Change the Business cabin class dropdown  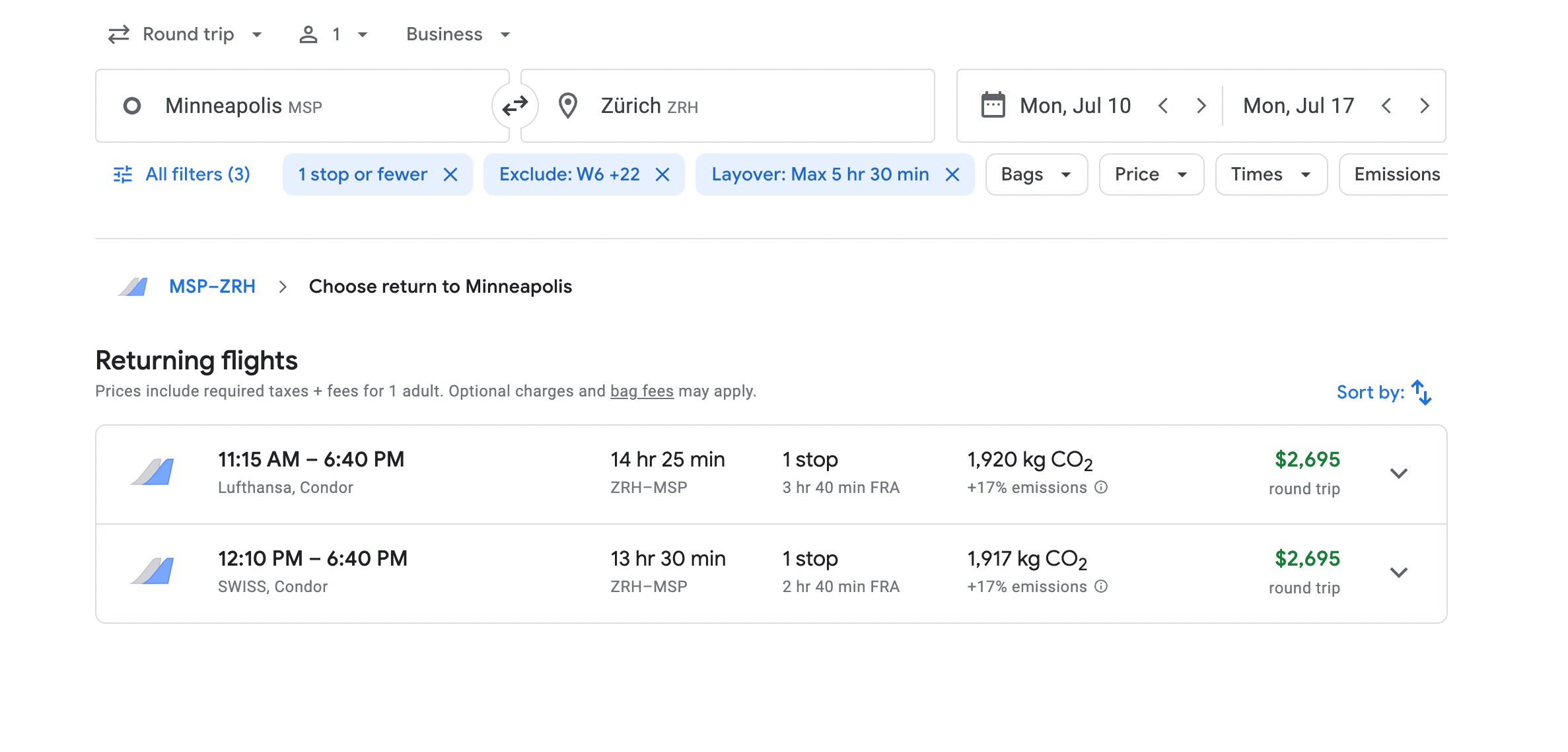tap(458, 34)
